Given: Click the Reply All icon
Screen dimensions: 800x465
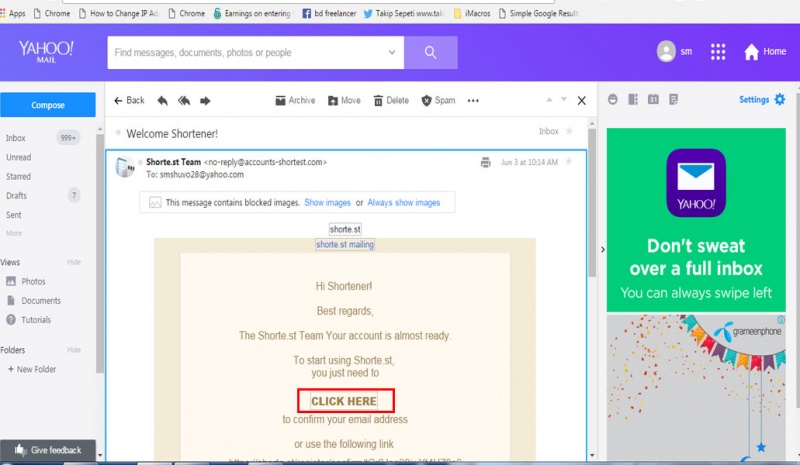Looking at the screenshot, I should click(x=184, y=101).
